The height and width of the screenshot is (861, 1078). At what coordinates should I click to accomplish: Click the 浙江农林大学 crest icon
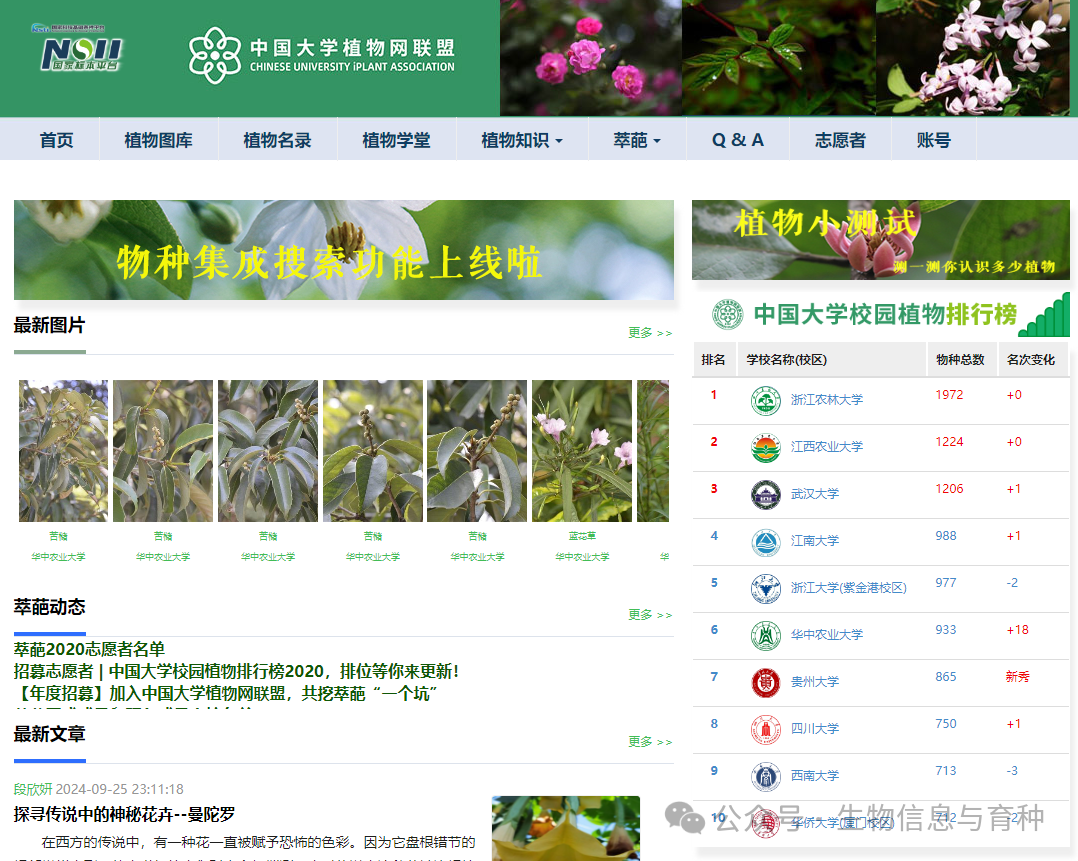coord(765,400)
